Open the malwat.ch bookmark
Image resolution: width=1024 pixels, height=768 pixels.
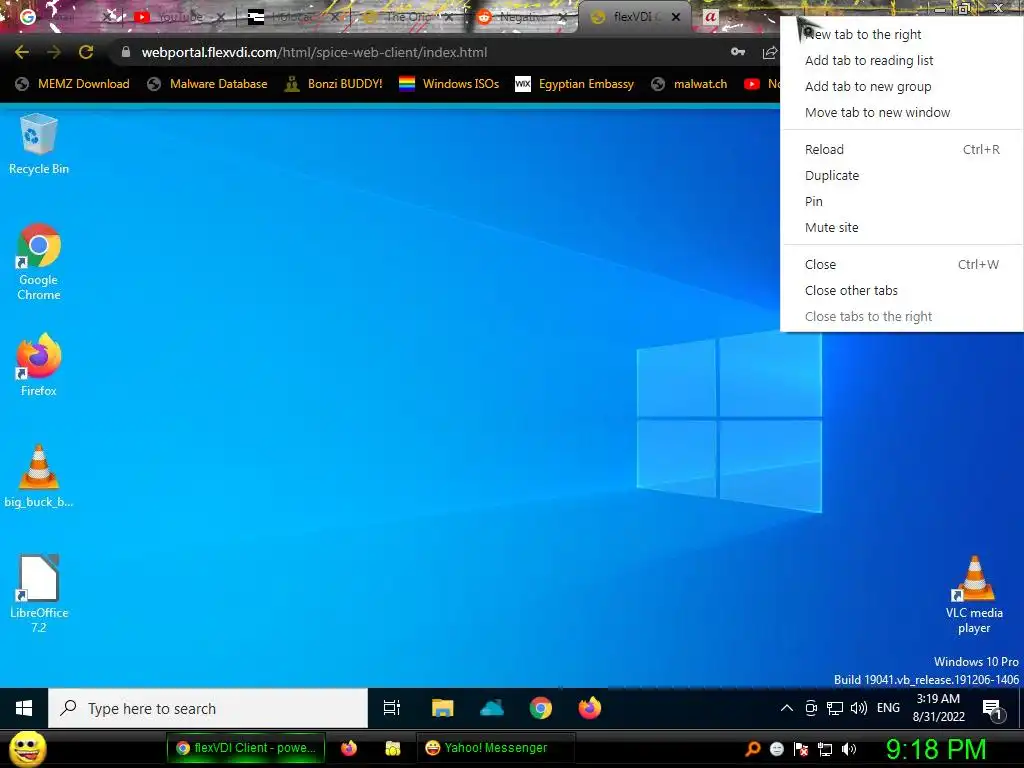pos(690,84)
